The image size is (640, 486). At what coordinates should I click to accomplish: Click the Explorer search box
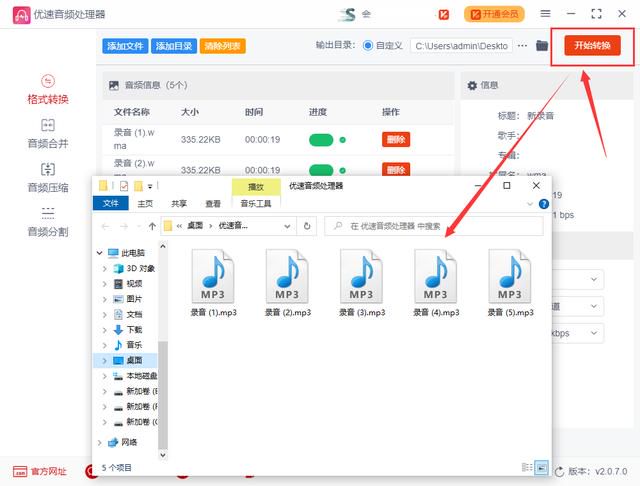pos(434,226)
